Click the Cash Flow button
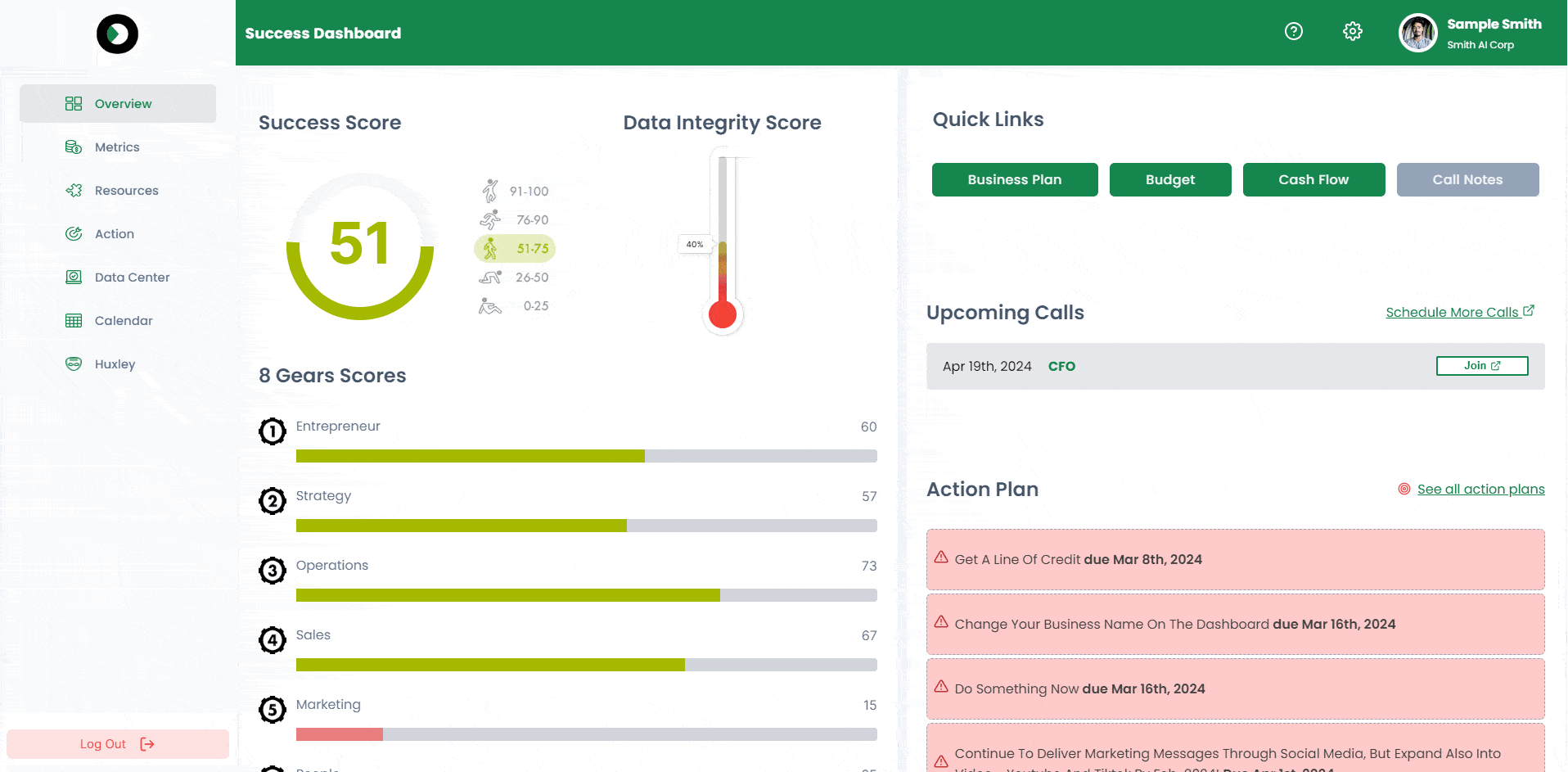This screenshot has height=772, width=1568. click(x=1313, y=179)
